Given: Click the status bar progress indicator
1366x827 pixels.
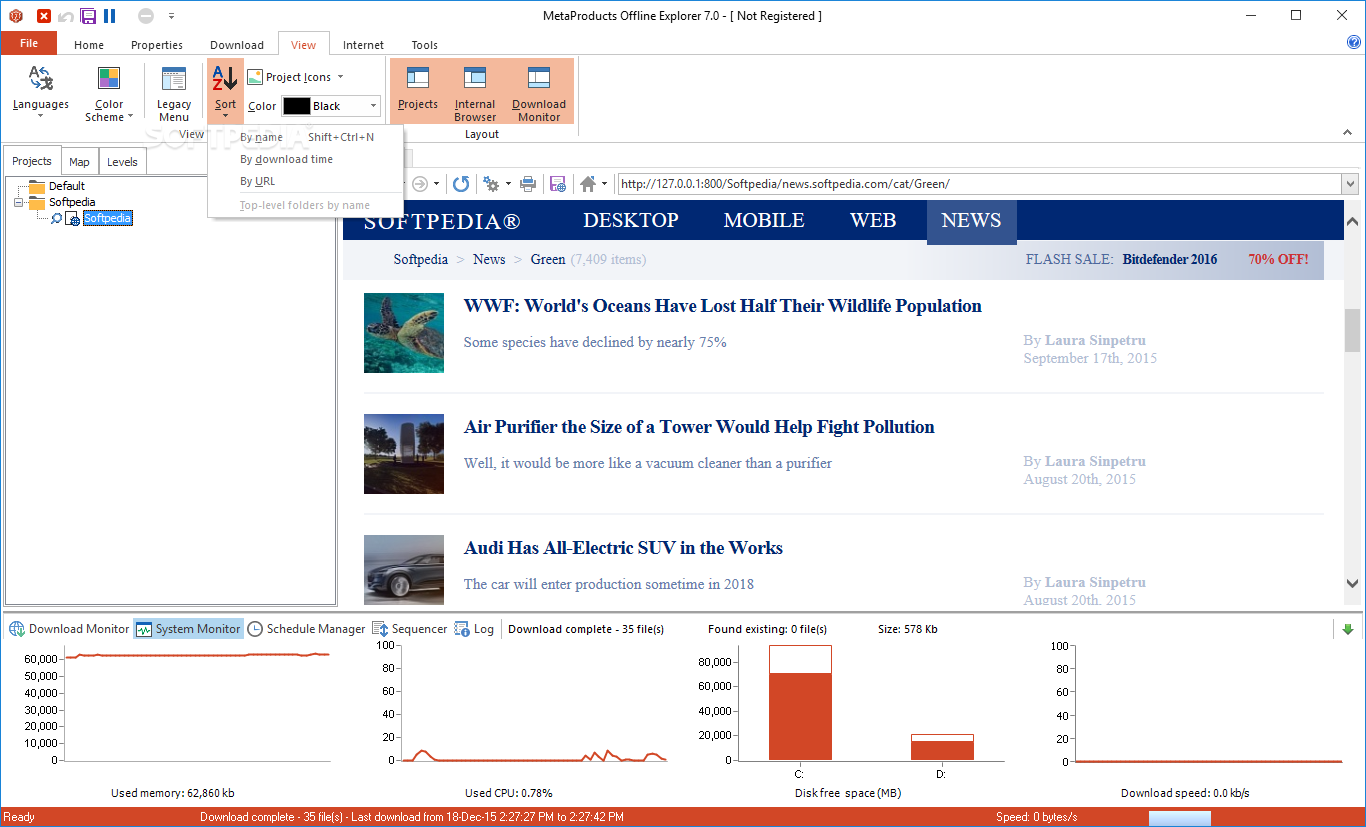Looking at the screenshot, I should point(1180,818).
